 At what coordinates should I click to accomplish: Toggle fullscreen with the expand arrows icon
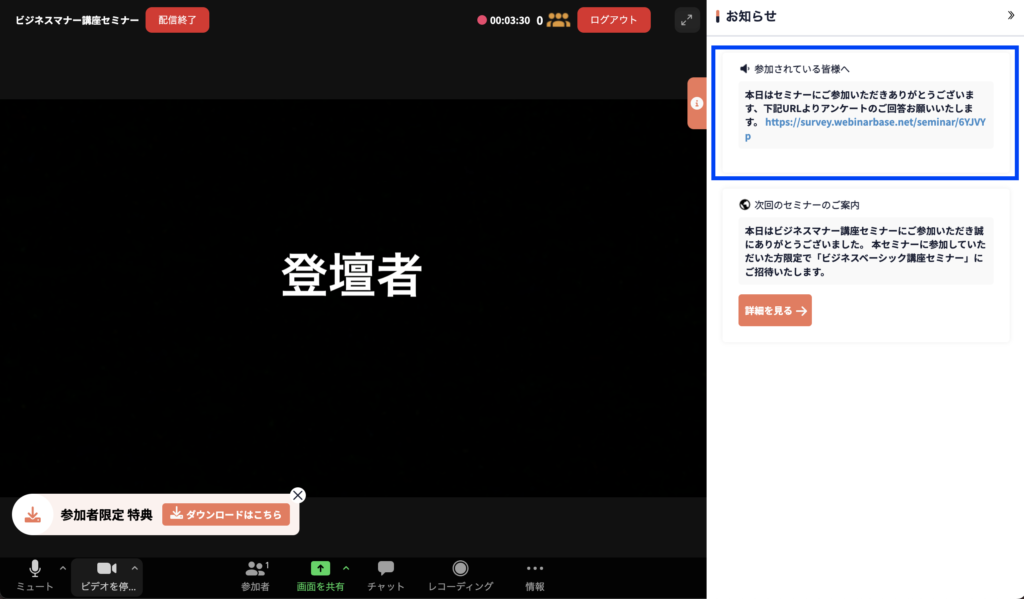[686, 20]
